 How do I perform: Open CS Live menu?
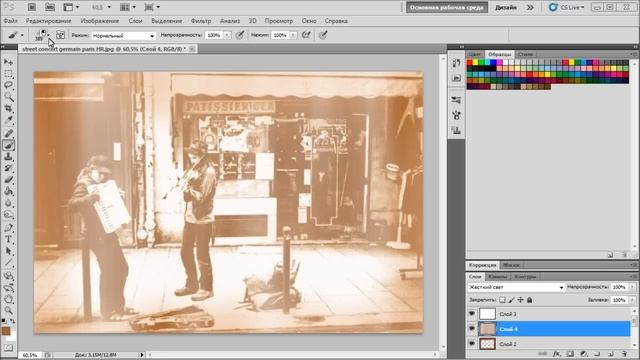click(567, 7)
